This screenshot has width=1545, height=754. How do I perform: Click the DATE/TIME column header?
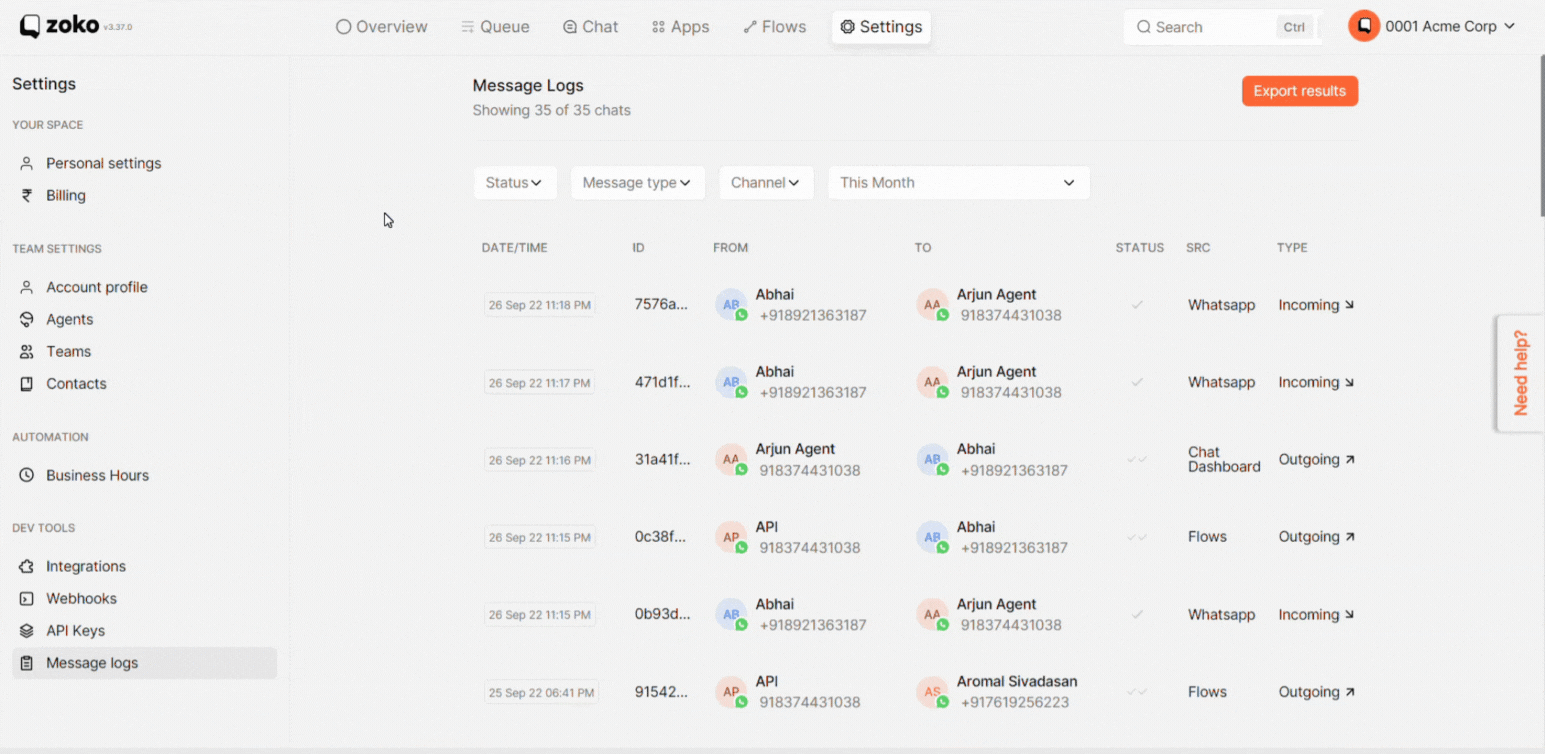coord(515,248)
